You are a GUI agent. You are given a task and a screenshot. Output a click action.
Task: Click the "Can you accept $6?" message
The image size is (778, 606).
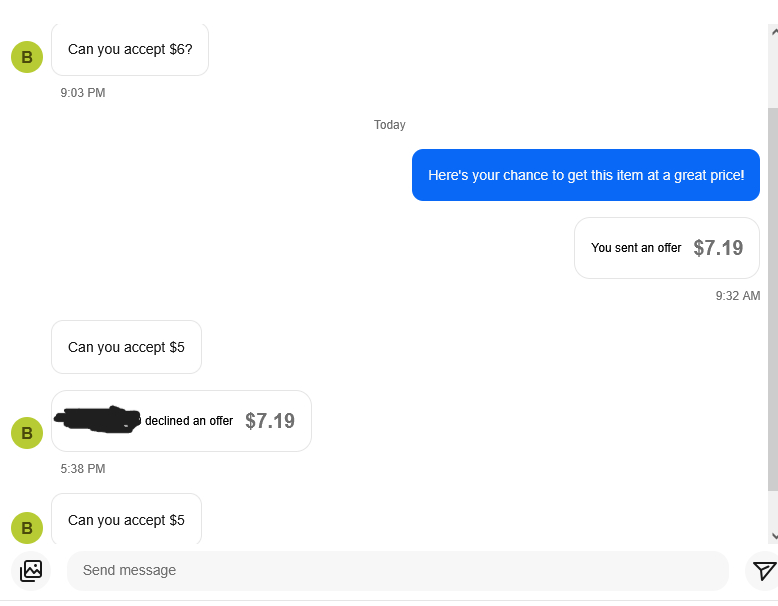pyautogui.click(x=130, y=49)
